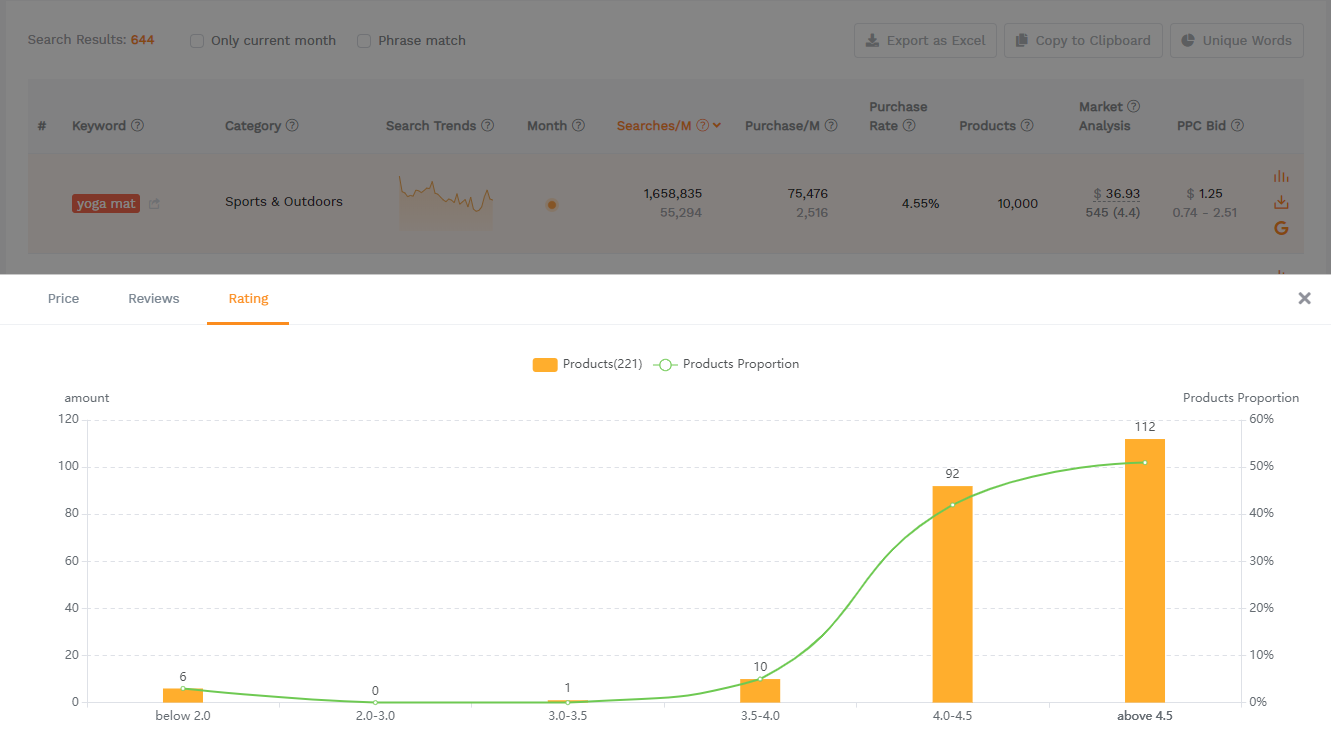Viewport: 1331px width, 747px height.
Task: Switch to the Price tab
Action: pyautogui.click(x=63, y=299)
